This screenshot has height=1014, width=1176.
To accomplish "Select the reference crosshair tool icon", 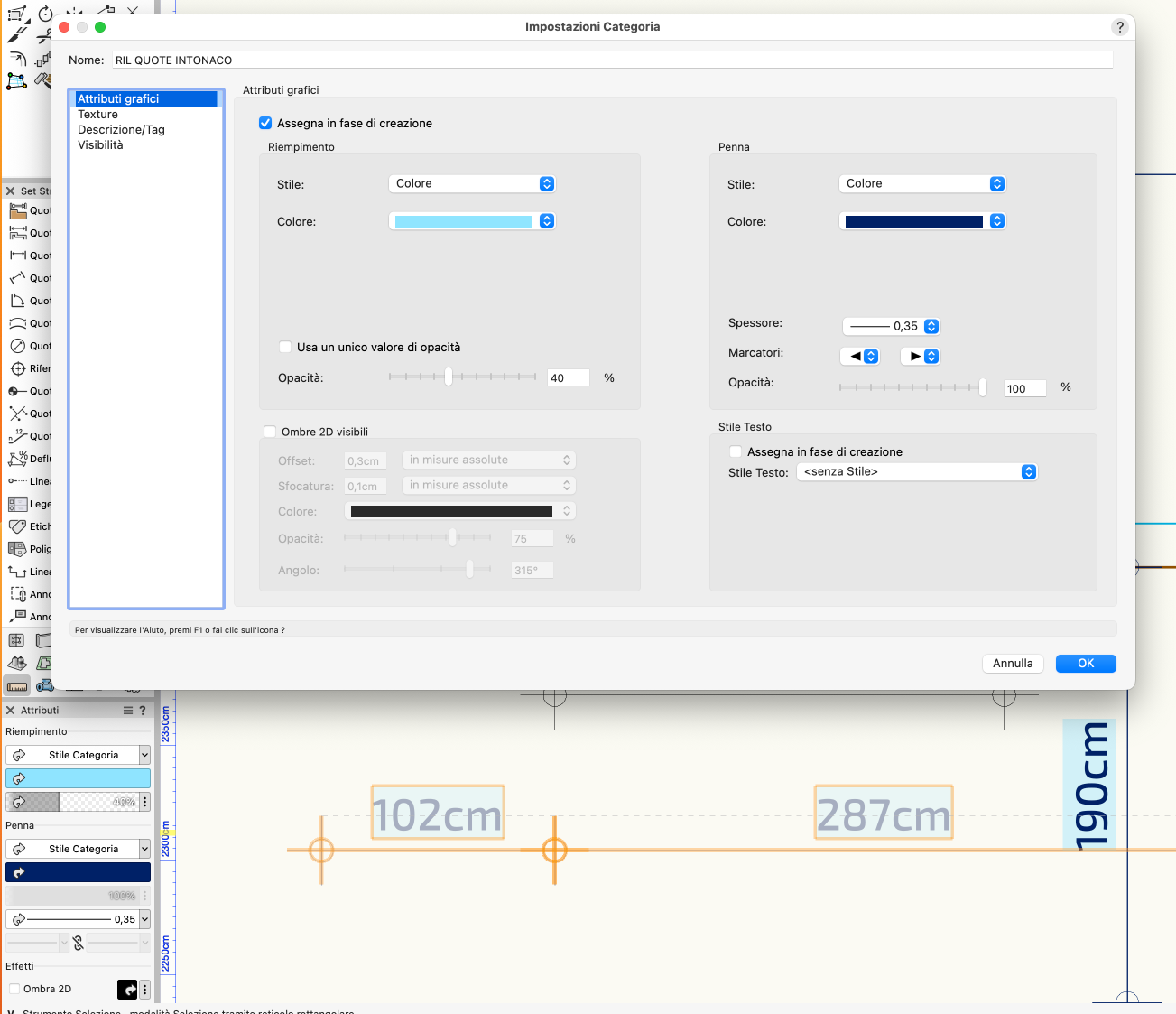I will [17, 368].
